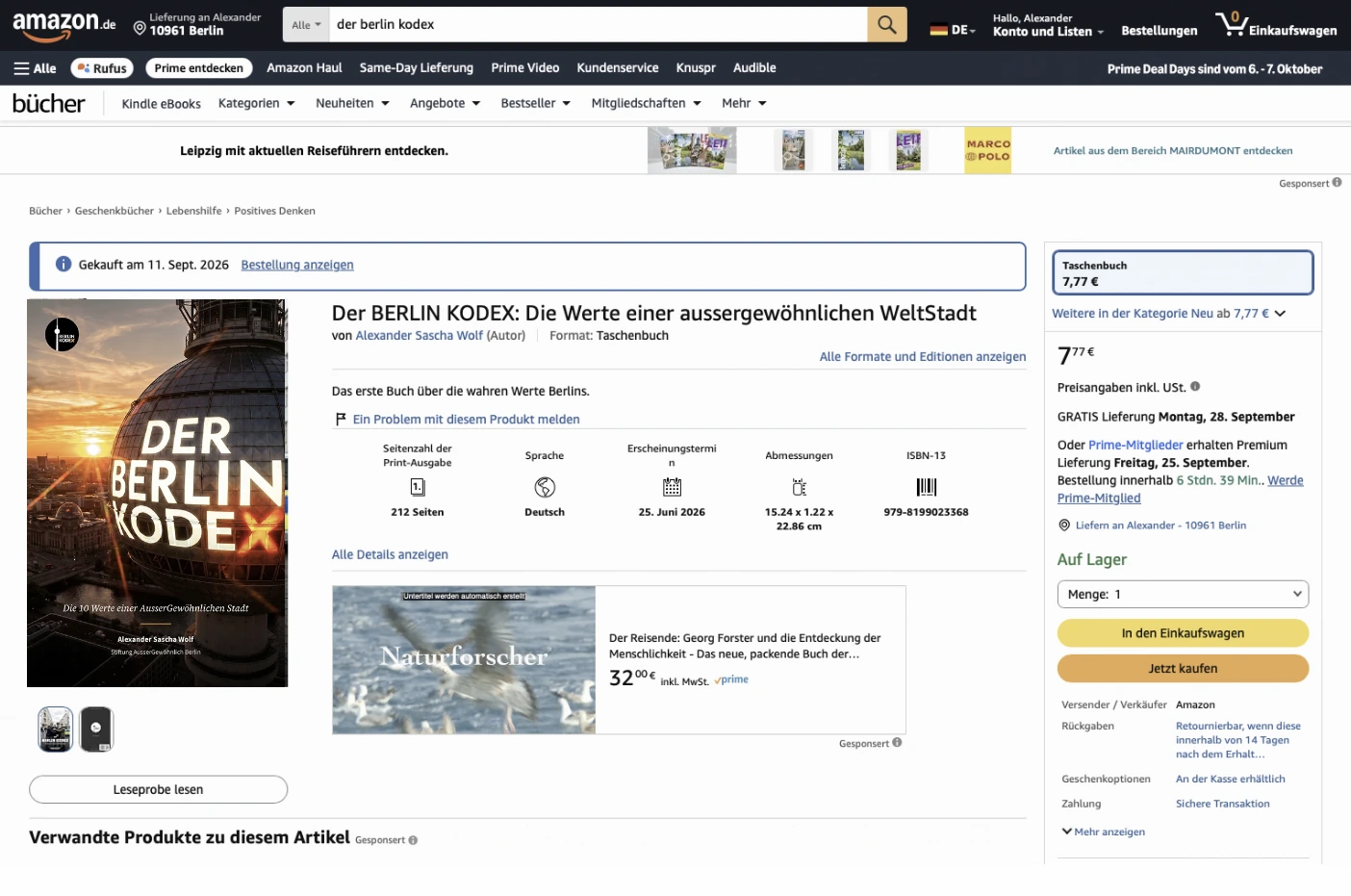Open Prime Video nav item
Viewport: 1351px width, 896px height.
pyautogui.click(x=525, y=68)
